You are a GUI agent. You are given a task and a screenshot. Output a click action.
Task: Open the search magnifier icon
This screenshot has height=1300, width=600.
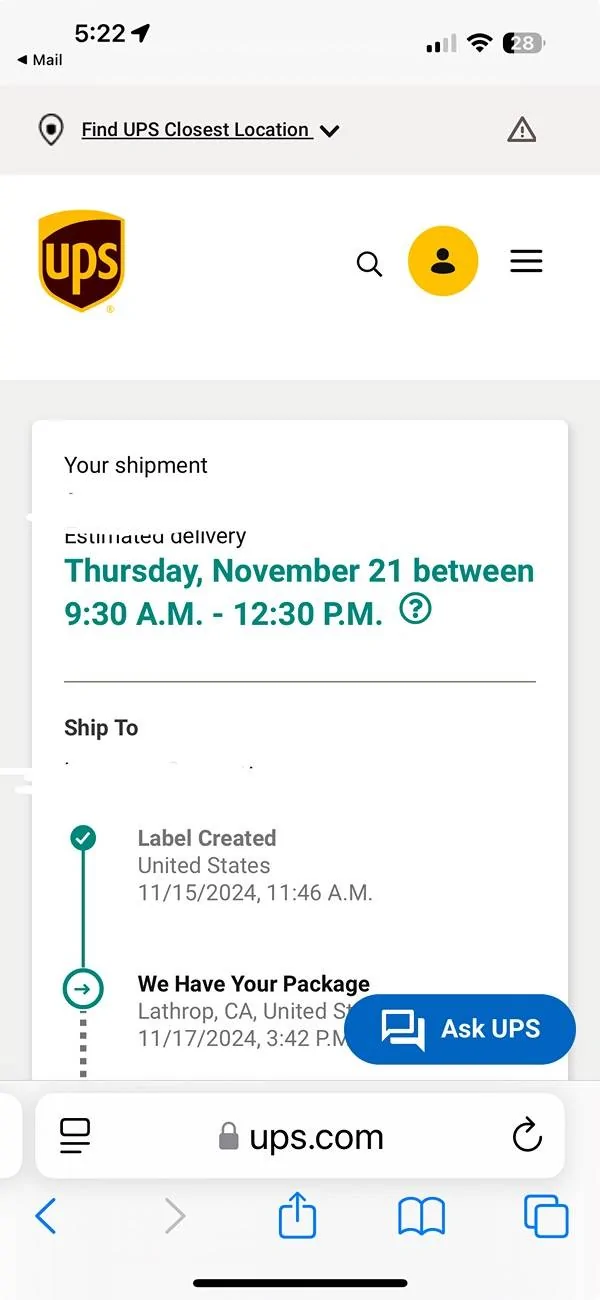click(369, 264)
